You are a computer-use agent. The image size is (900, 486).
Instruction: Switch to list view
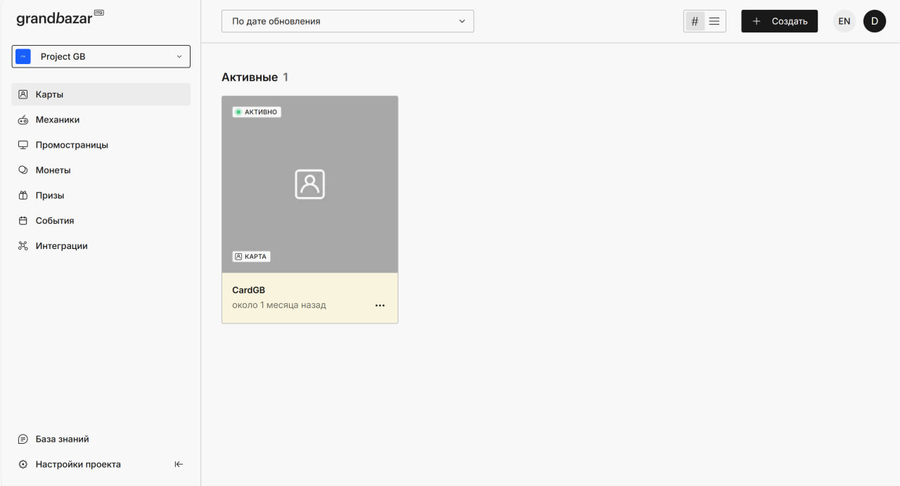tap(714, 21)
